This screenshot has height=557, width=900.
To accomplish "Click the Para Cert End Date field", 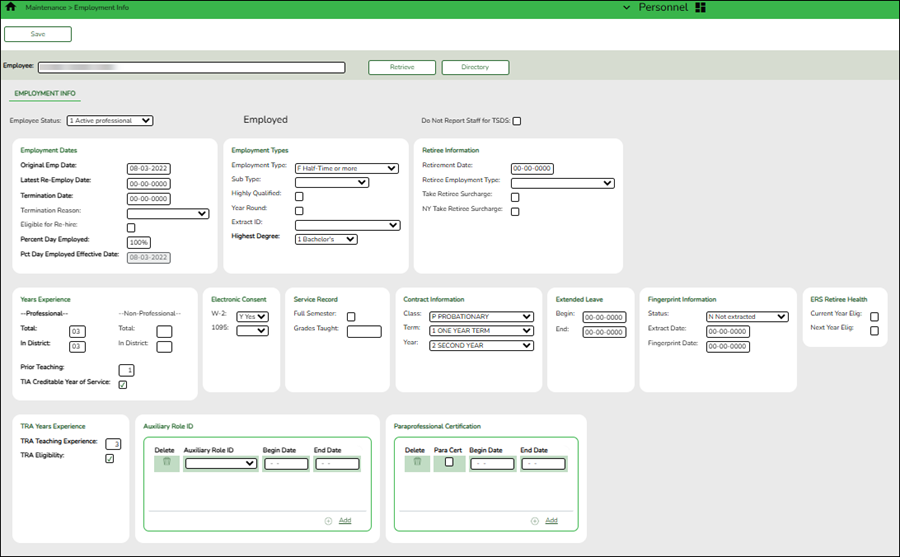I will click(543, 463).
